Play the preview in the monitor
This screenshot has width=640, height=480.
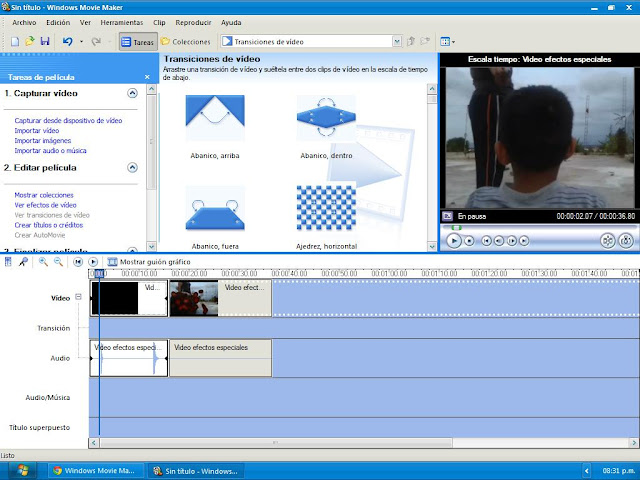click(454, 241)
